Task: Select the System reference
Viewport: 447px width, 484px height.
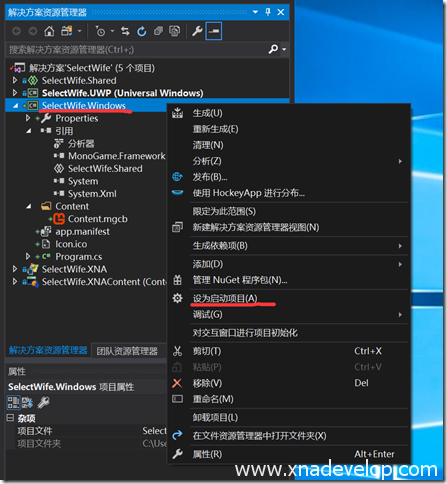Action: pos(83,181)
